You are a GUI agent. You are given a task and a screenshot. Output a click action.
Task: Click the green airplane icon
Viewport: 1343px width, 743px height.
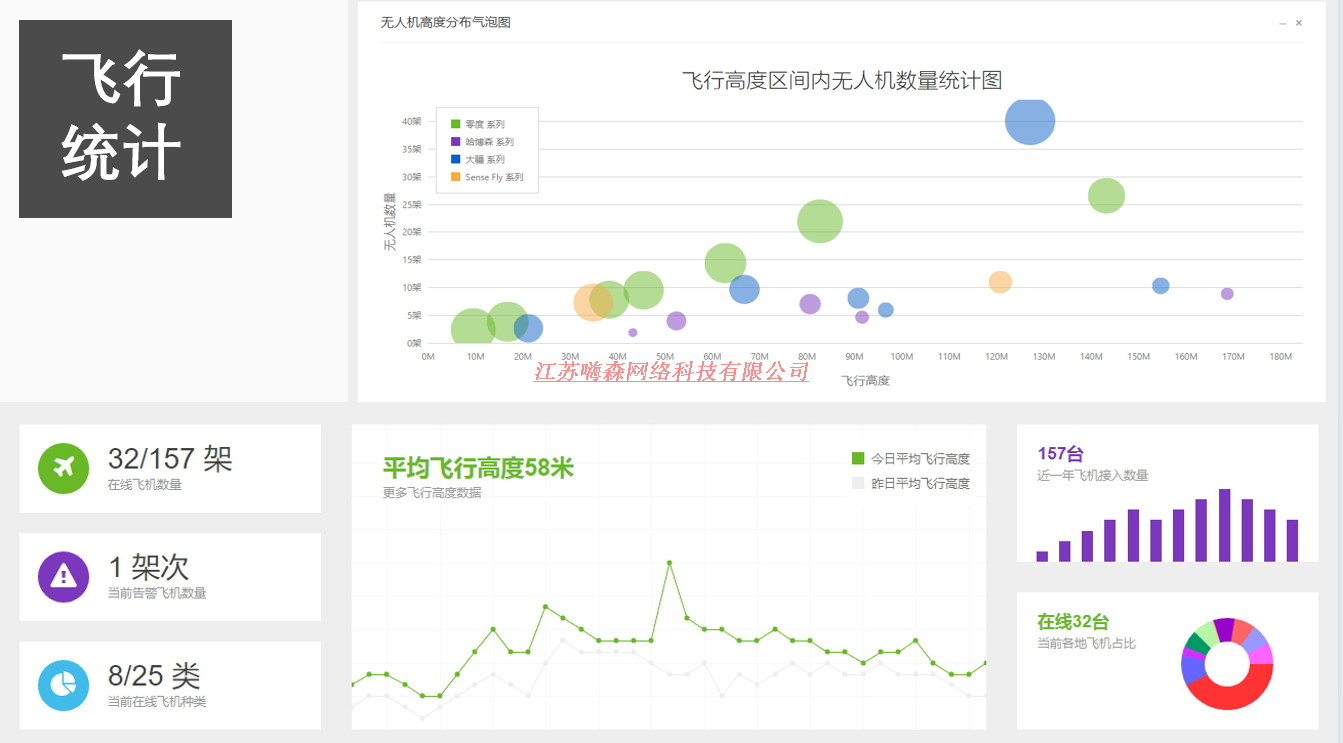point(63,468)
